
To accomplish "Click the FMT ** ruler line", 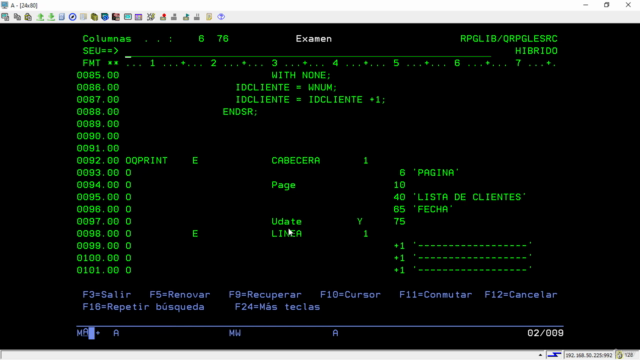I will 320,63.
